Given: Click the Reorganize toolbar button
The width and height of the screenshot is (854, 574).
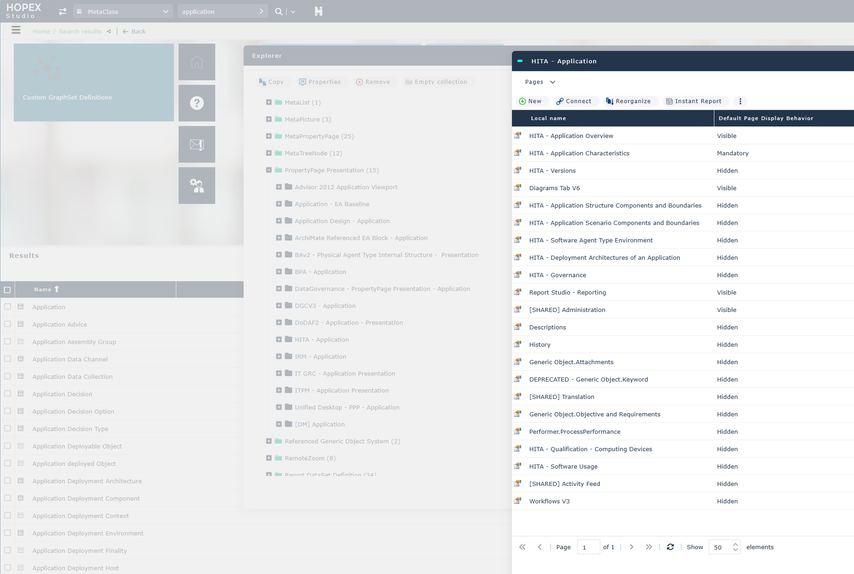Looking at the screenshot, I should point(628,101).
